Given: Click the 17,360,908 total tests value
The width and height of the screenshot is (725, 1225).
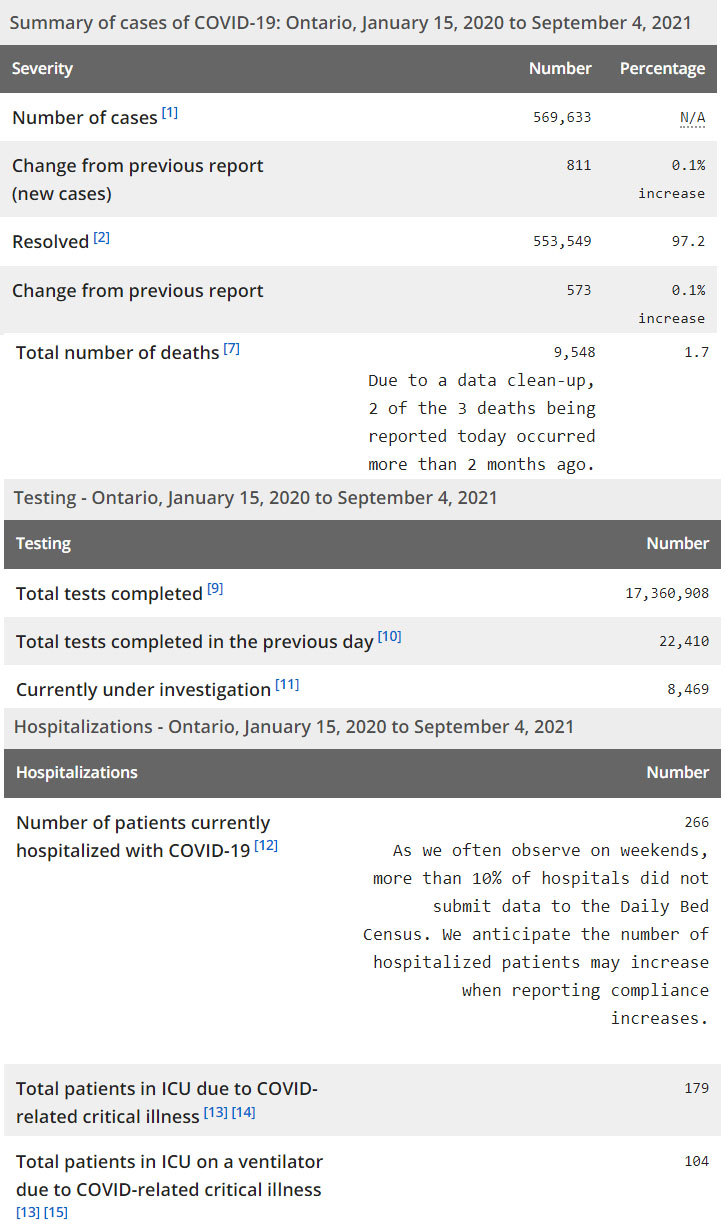Looking at the screenshot, I should click(667, 593).
